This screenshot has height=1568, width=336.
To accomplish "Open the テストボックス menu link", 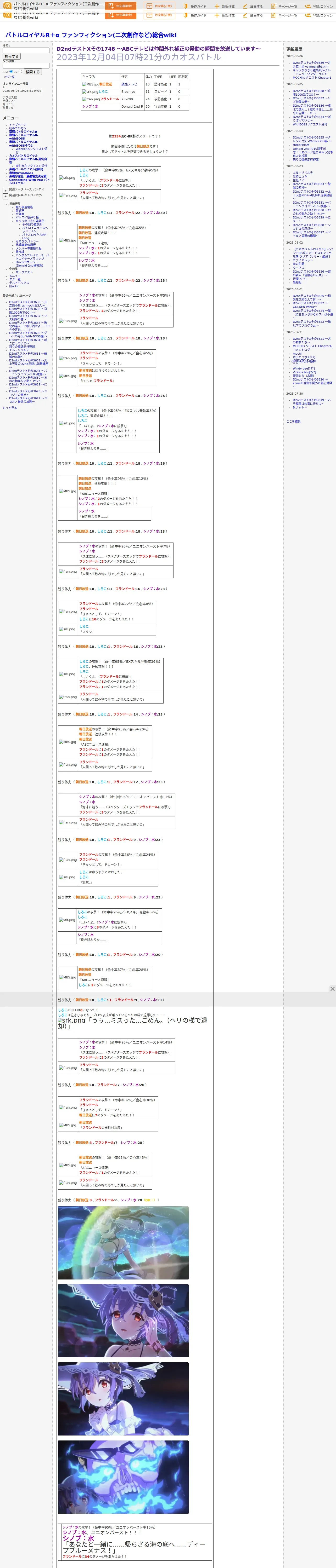I will click(x=19, y=283).
